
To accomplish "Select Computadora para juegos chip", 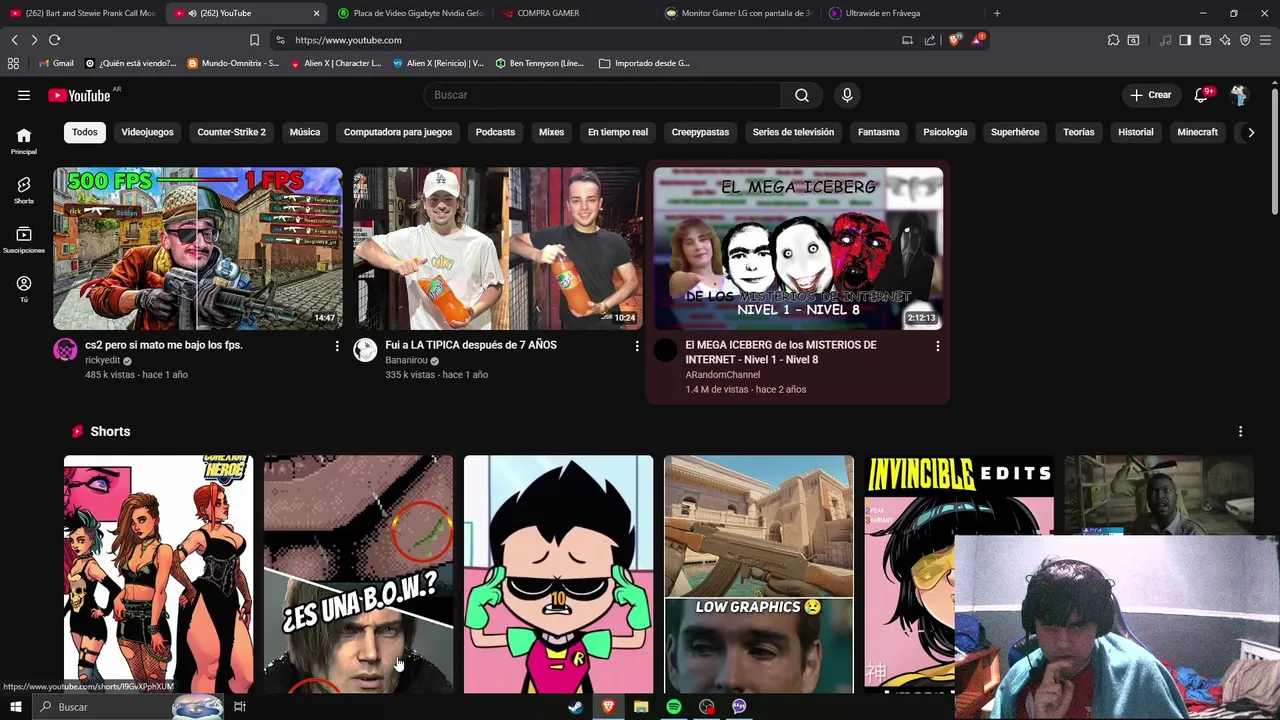I will click(398, 132).
